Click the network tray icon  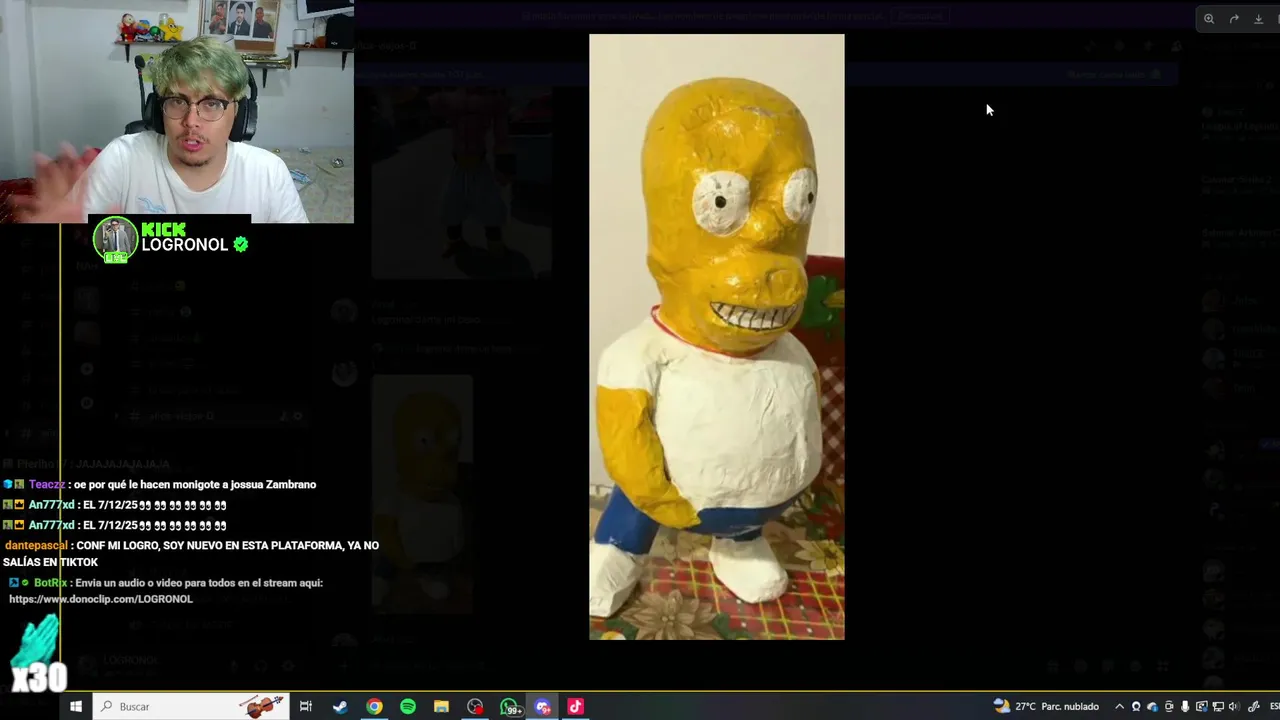click(1218, 706)
